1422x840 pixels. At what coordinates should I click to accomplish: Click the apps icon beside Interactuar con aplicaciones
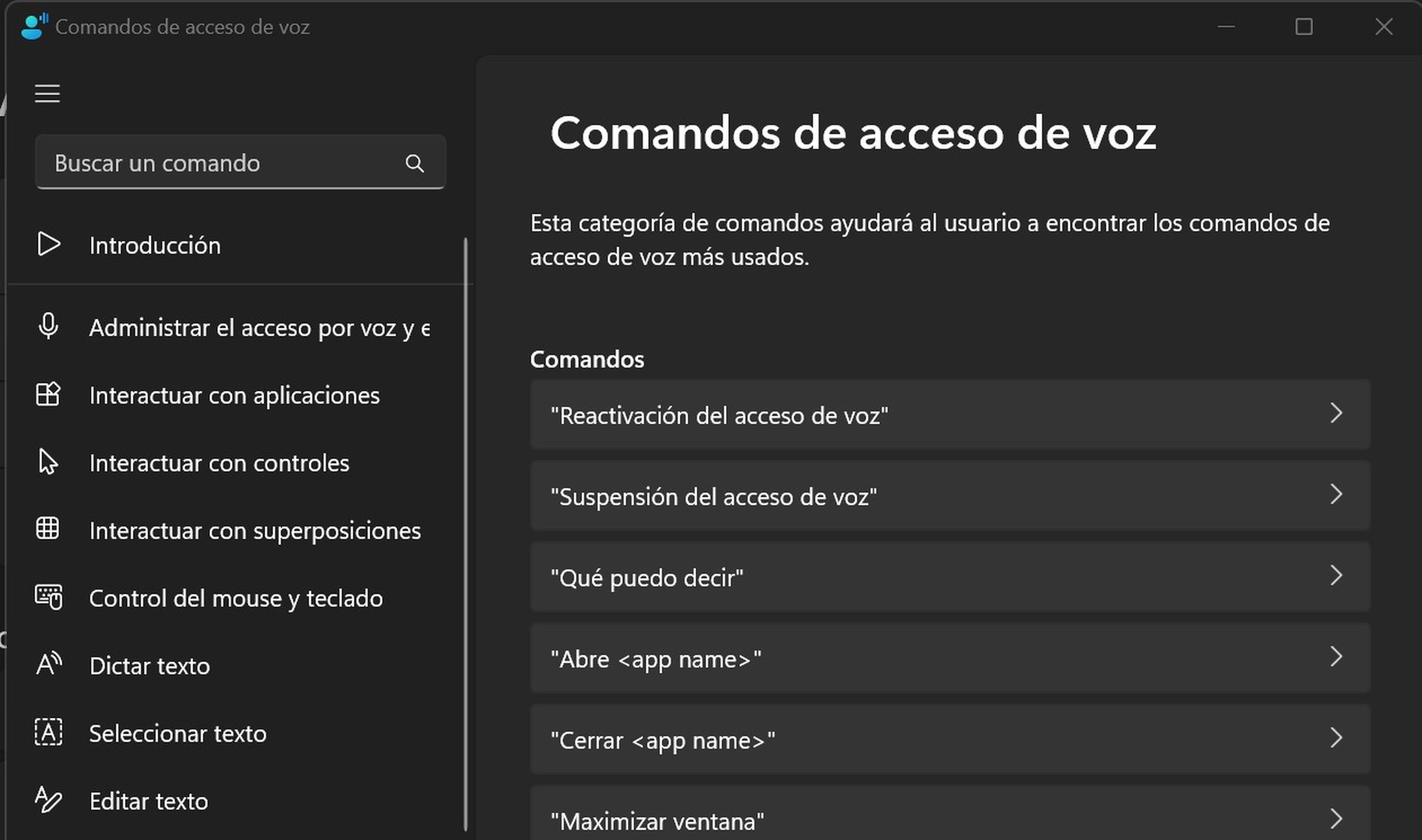(48, 395)
